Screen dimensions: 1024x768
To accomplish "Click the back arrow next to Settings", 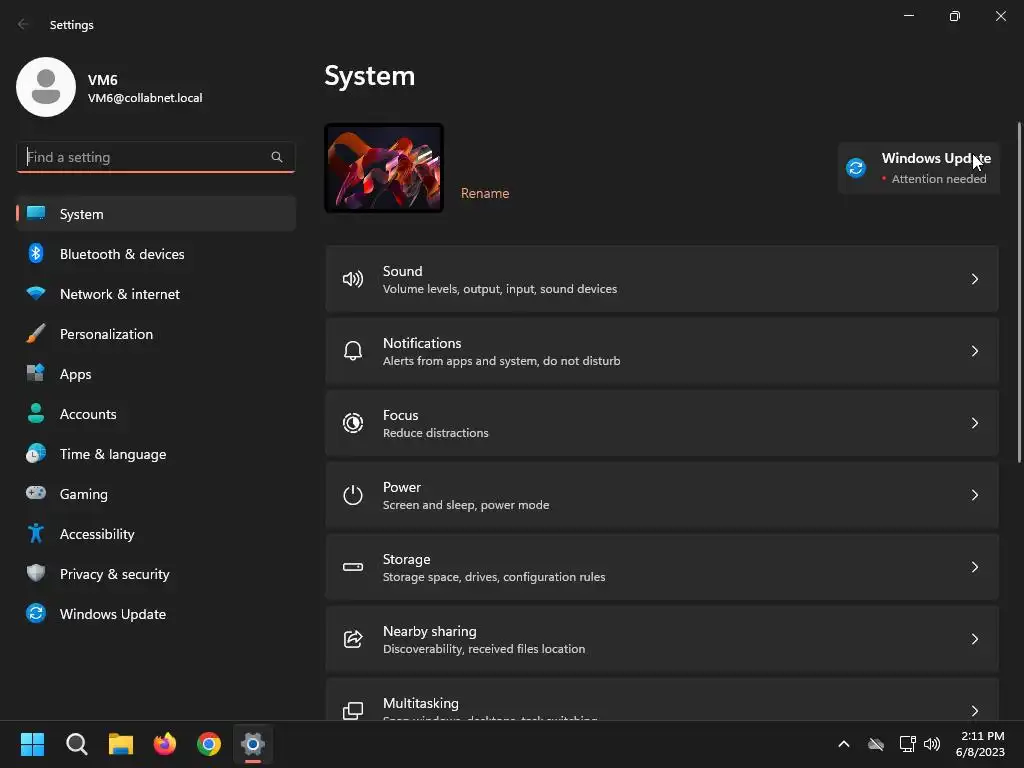I will (23, 24).
